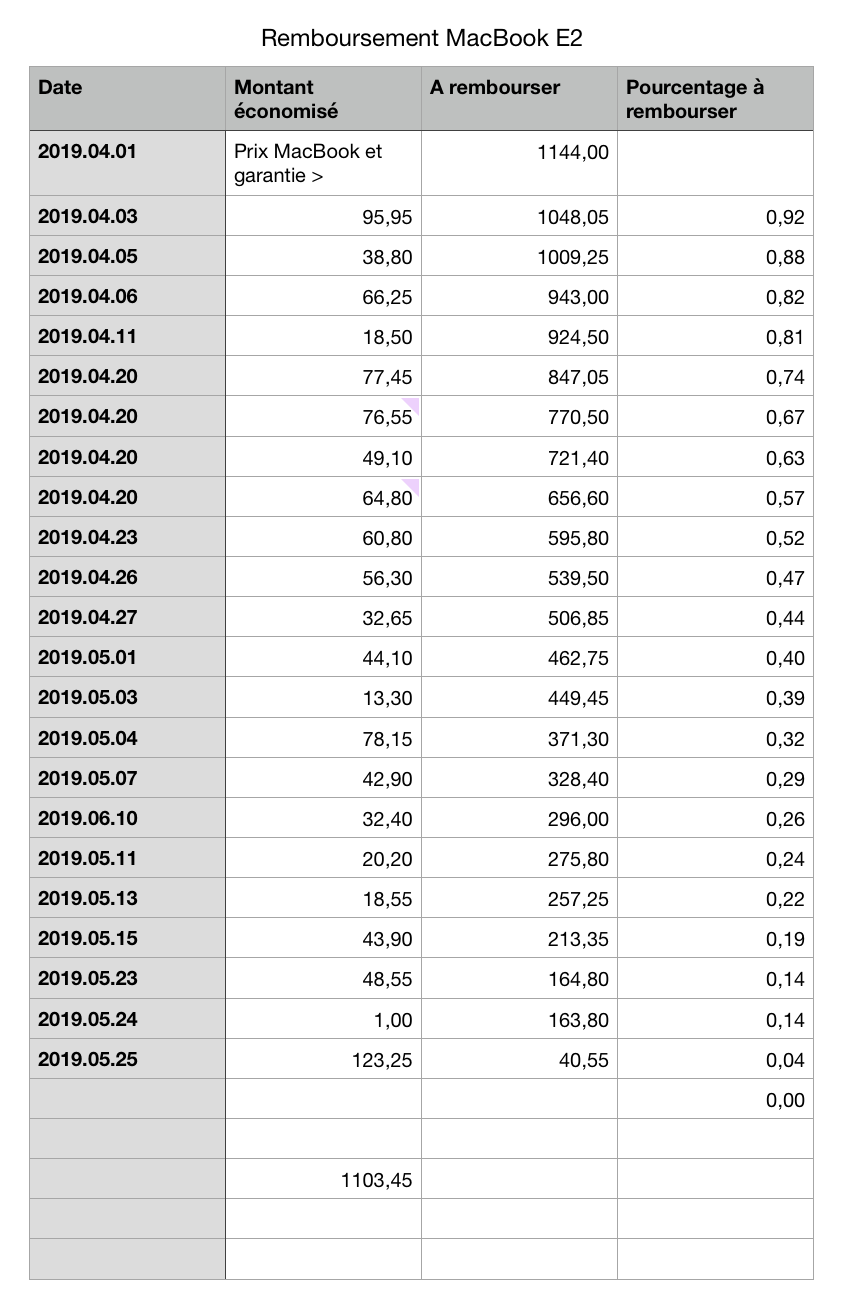
Task: Click the "Date" column header
Action: coord(127,98)
